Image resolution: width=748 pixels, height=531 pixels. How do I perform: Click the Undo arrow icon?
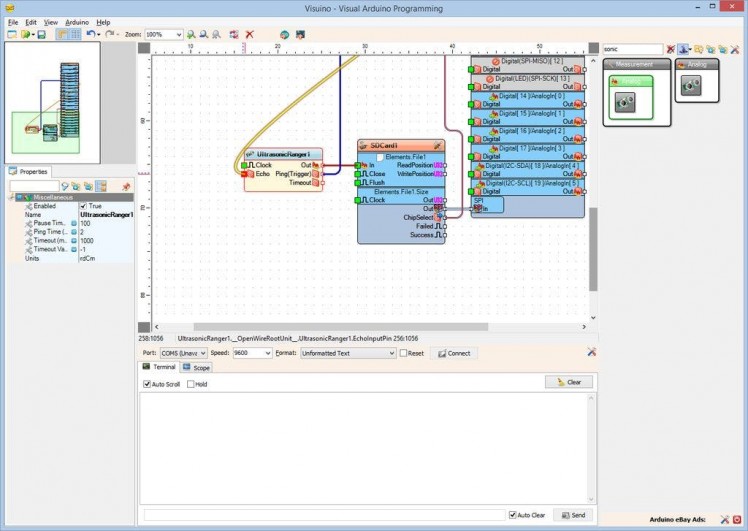click(x=89, y=34)
